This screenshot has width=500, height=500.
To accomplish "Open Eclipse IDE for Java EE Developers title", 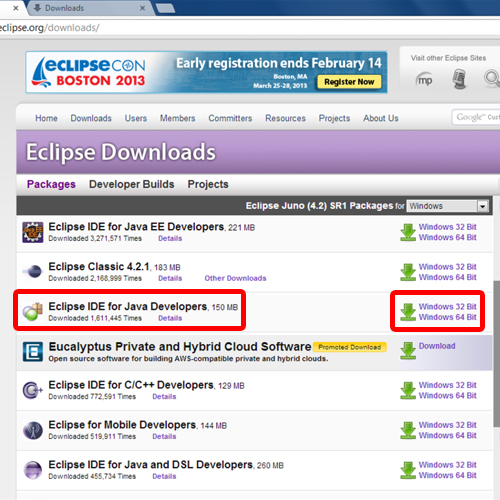I will coord(136,227).
